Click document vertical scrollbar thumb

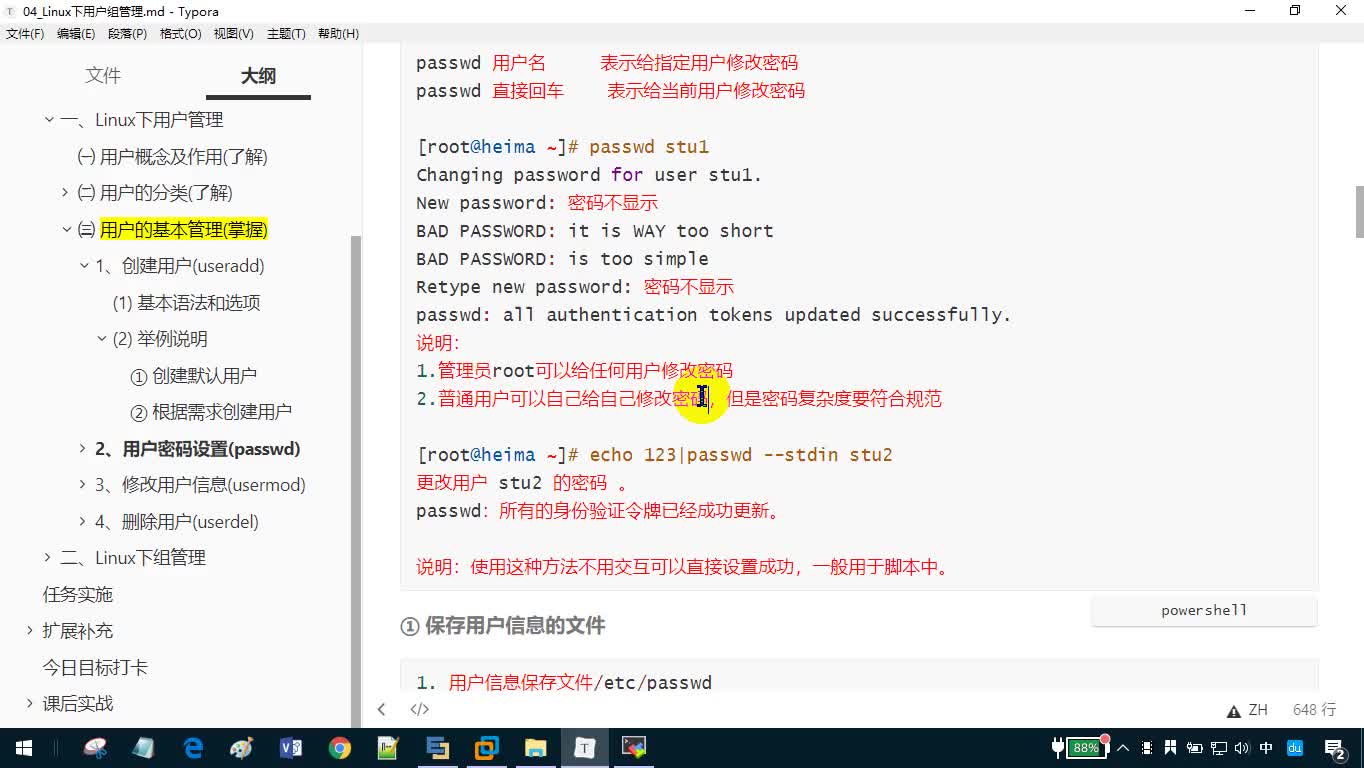(x=1359, y=211)
